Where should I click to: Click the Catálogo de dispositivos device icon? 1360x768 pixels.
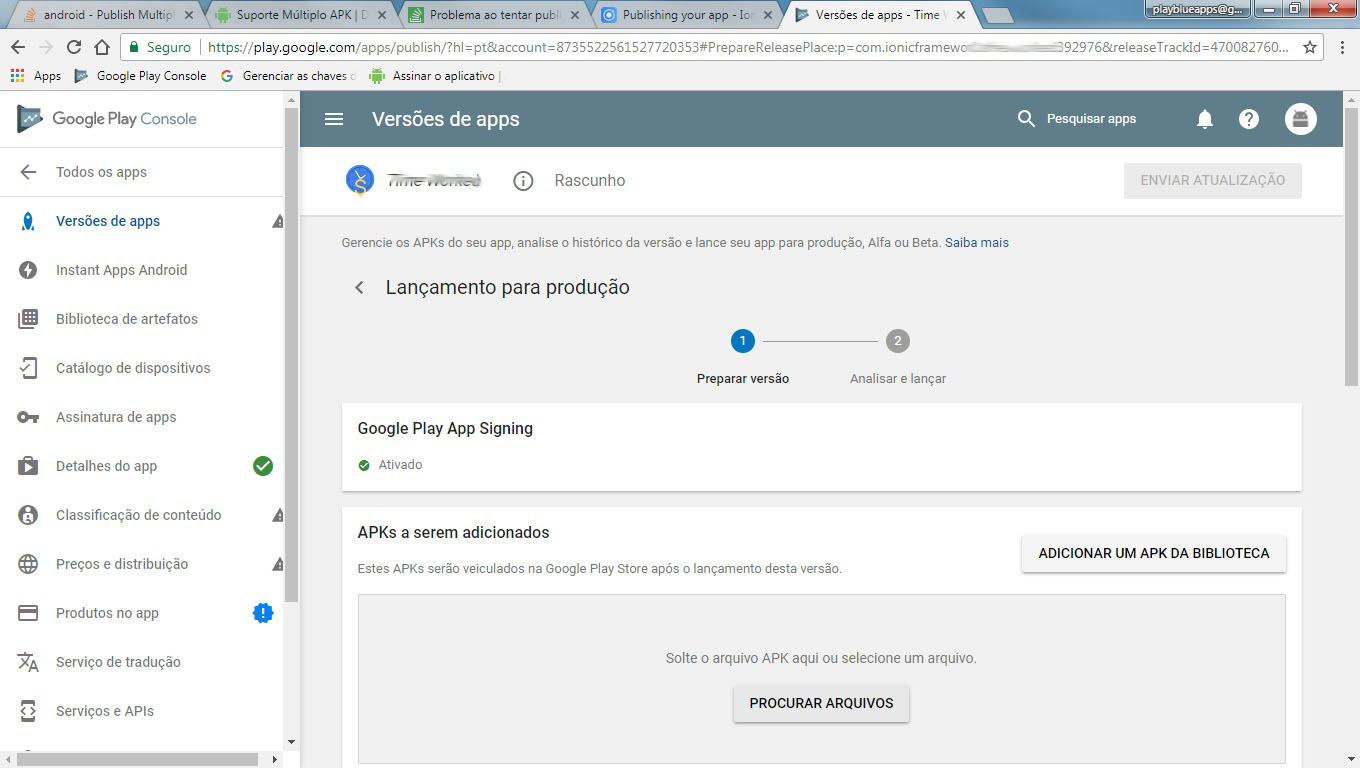[28, 368]
